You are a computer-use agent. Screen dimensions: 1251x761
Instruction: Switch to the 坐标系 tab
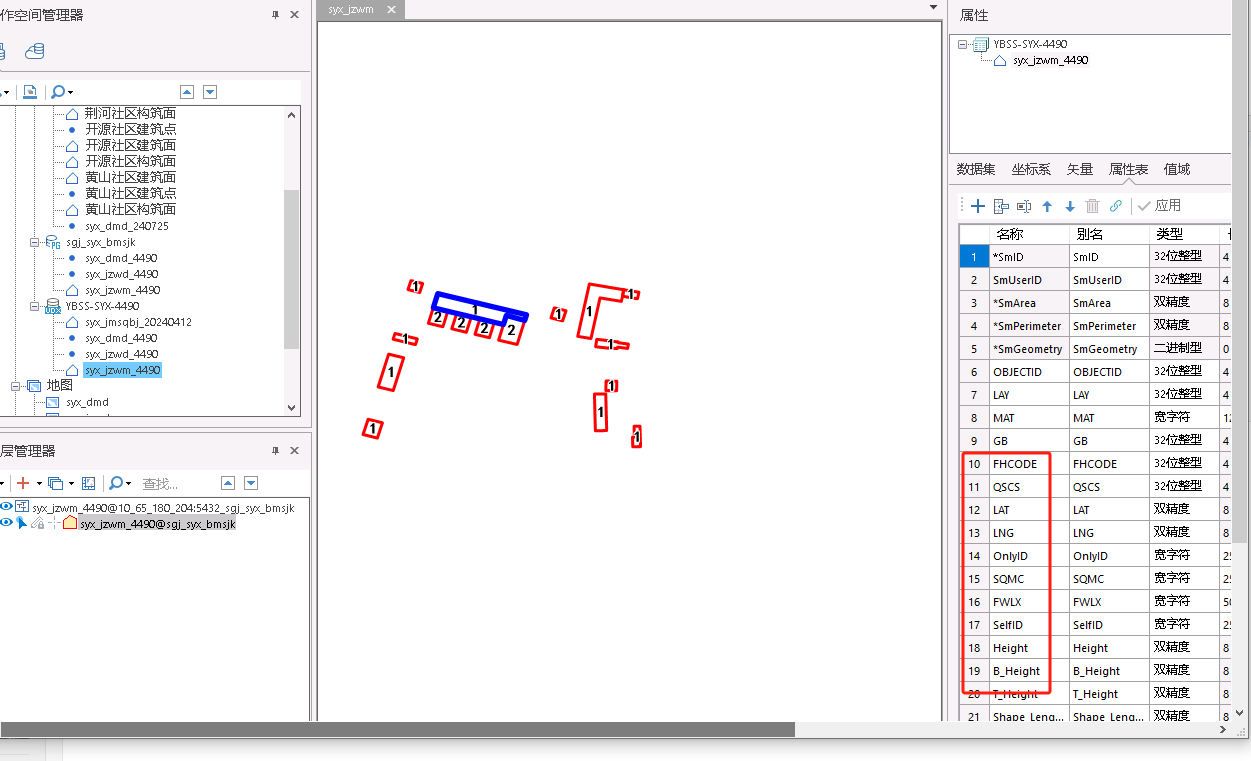pyautogui.click(x=1030, y=170)
